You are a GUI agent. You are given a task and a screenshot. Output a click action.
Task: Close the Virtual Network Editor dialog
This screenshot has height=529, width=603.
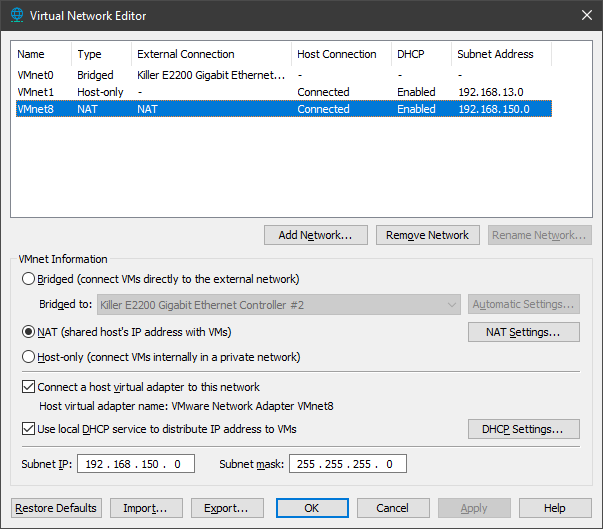(x=584, y=16)
